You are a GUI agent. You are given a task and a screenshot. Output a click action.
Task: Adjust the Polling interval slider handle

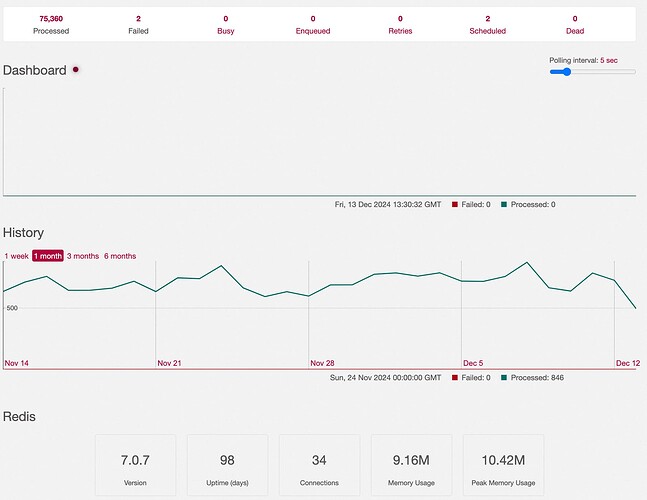(567, 72)
